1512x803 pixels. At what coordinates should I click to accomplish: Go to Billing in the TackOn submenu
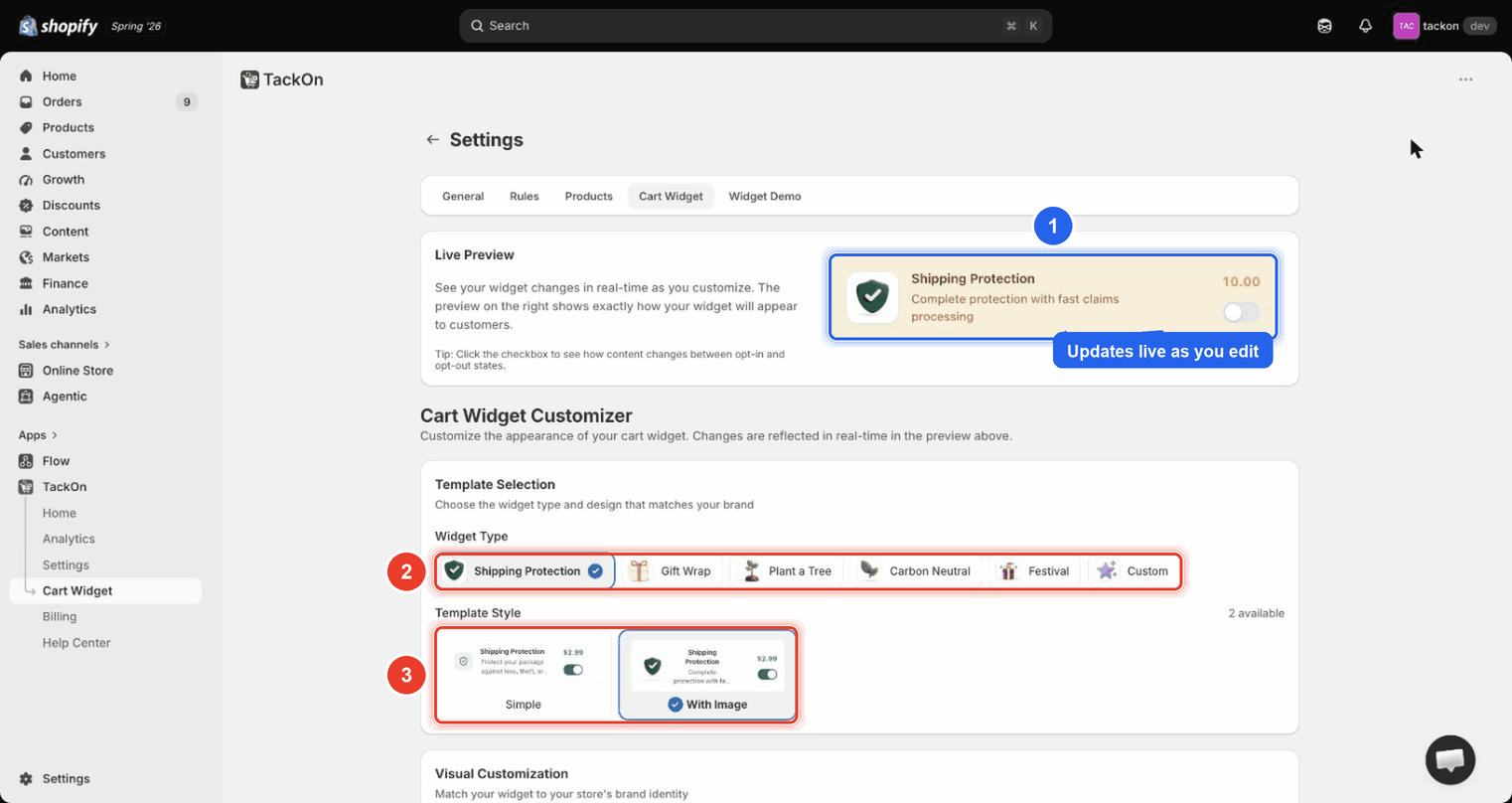pyautogui.click(x=60, y=616)
